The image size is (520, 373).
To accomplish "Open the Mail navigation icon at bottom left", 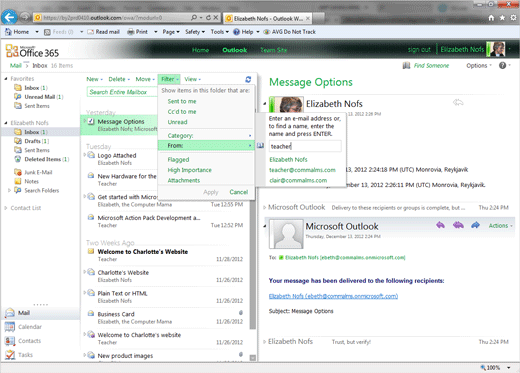I will [10, 313].
